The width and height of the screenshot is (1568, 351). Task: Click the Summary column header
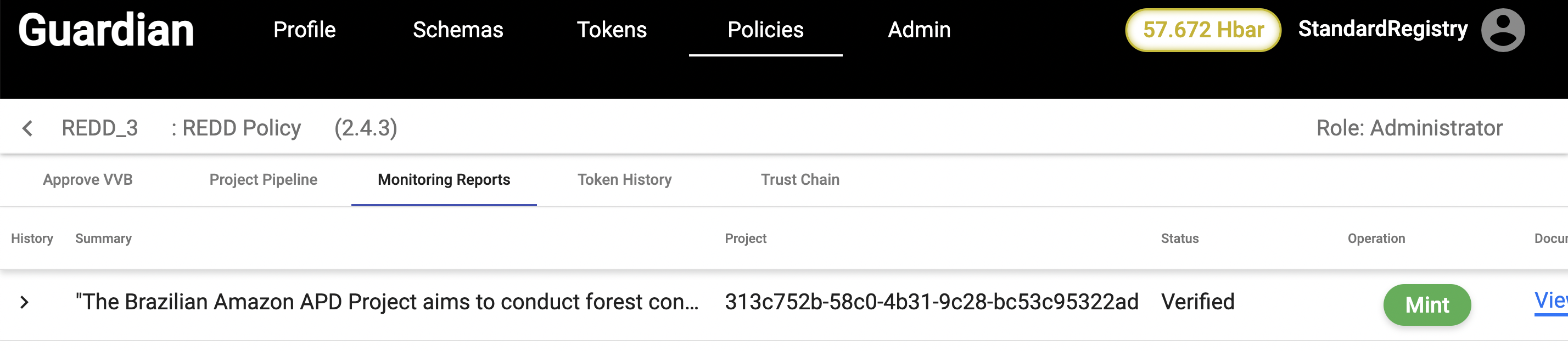pos(103,239)
